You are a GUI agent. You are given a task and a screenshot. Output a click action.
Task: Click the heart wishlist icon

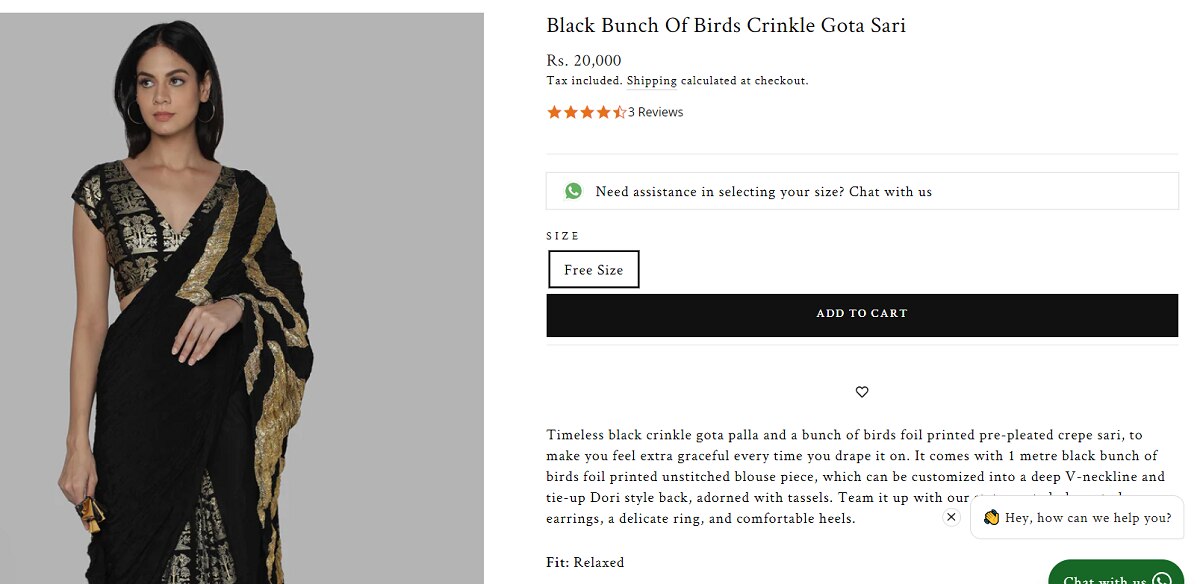pos(862,392)
